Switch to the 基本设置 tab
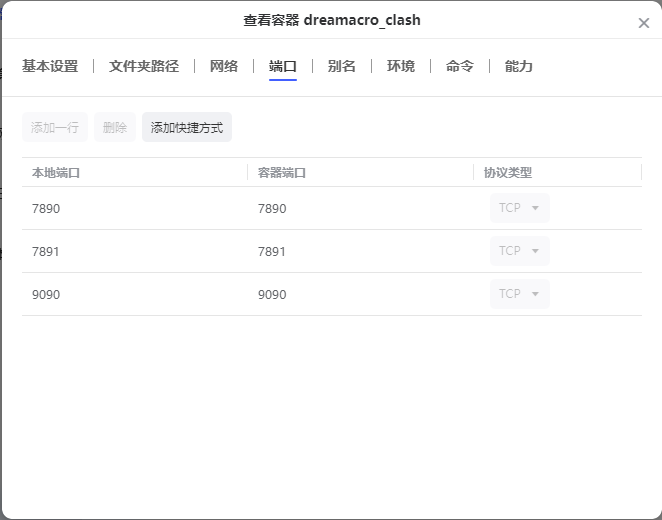This screenshot has height=520, width=662. 50,67
